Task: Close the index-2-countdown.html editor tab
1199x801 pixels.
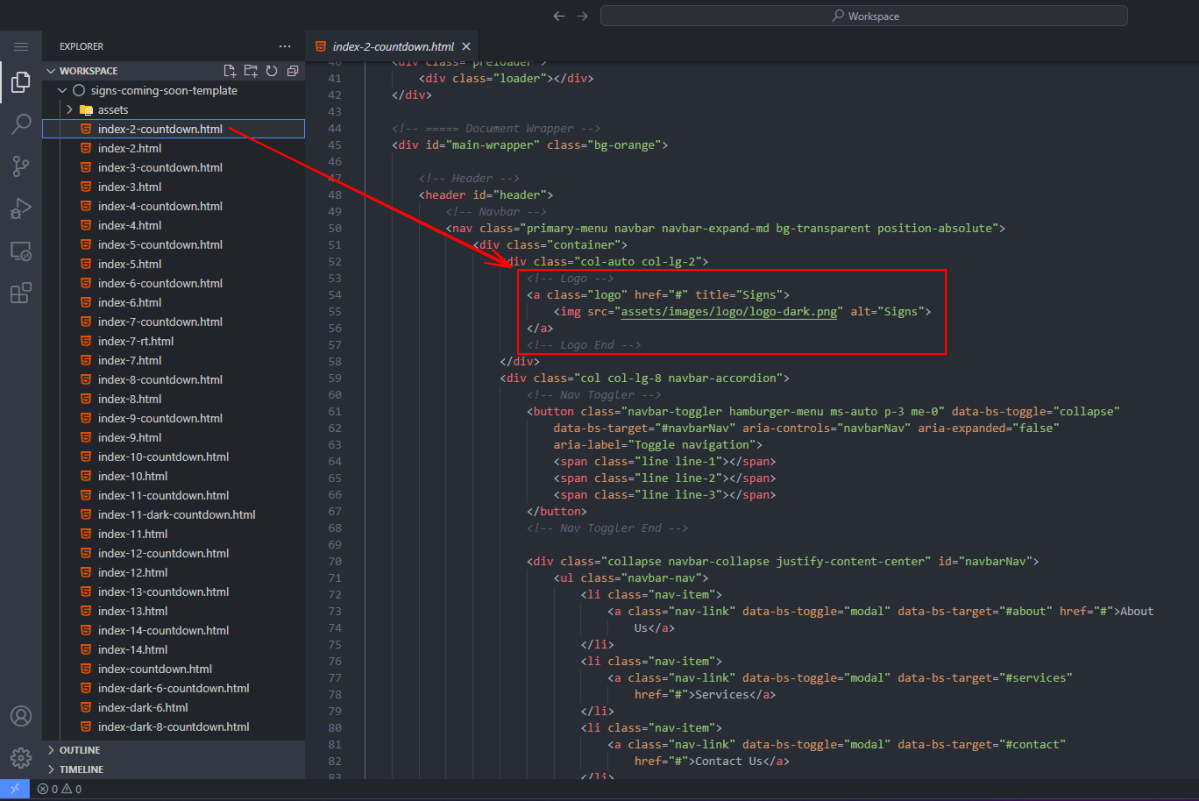Action: (466, 47)
